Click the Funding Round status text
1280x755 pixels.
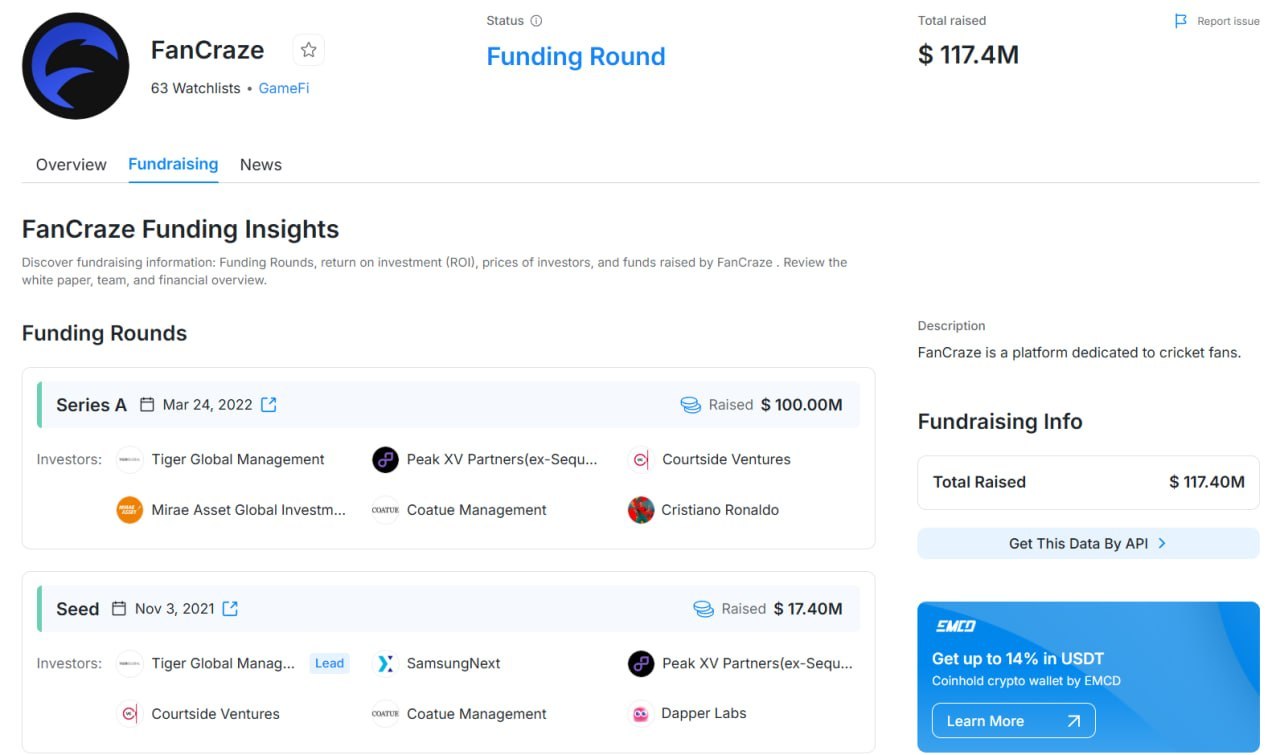[x=576, y=56]
